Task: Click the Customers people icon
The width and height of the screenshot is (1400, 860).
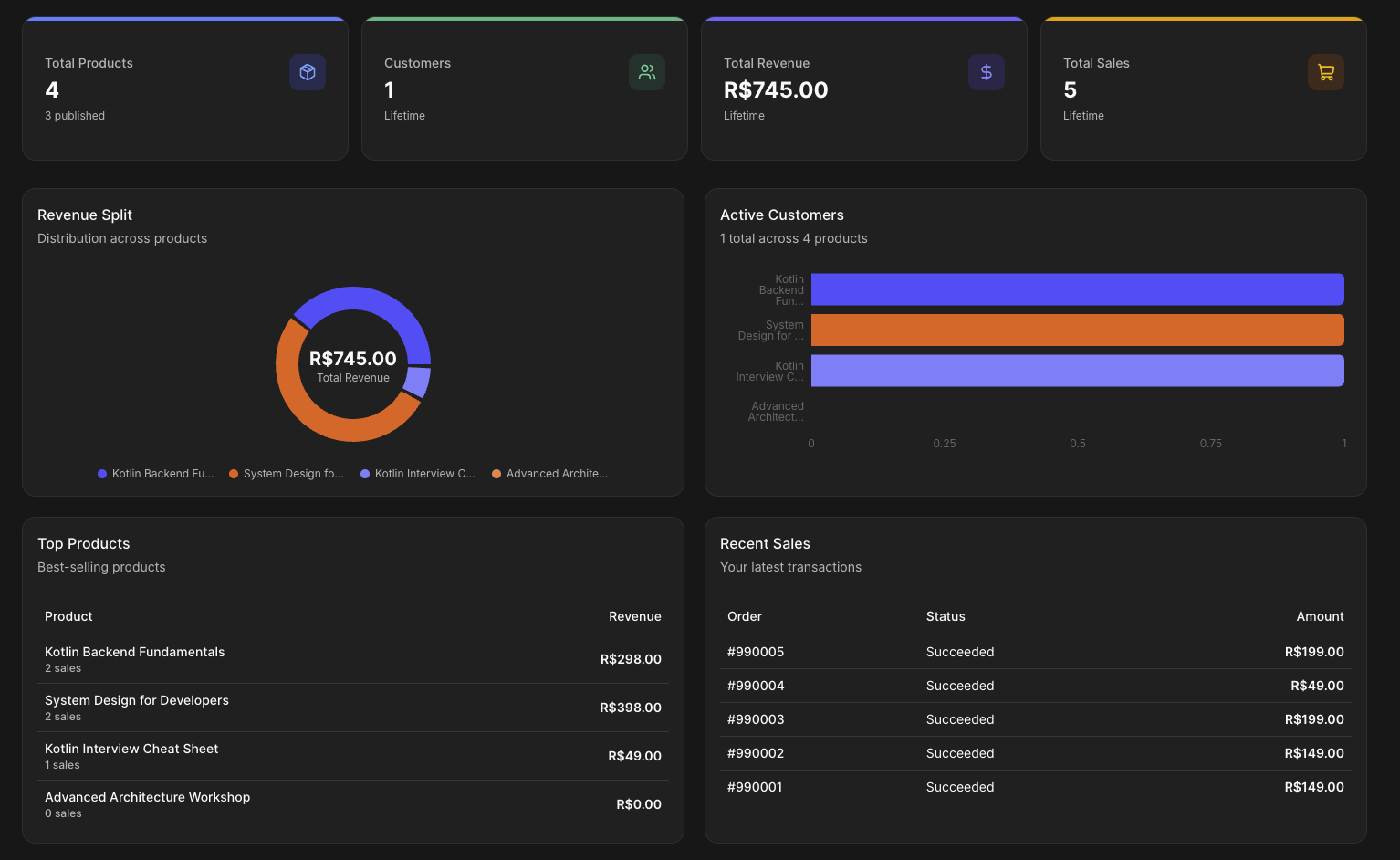Action: (647, 72)
